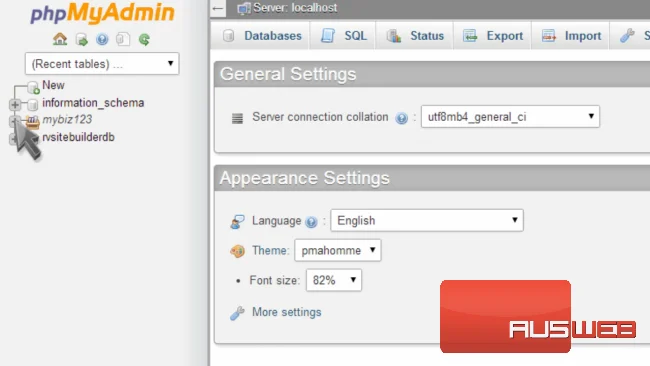The height and width of the screenshot is (366, 650).
Task: Expand the information_schema database node
Action: [15, 105]
